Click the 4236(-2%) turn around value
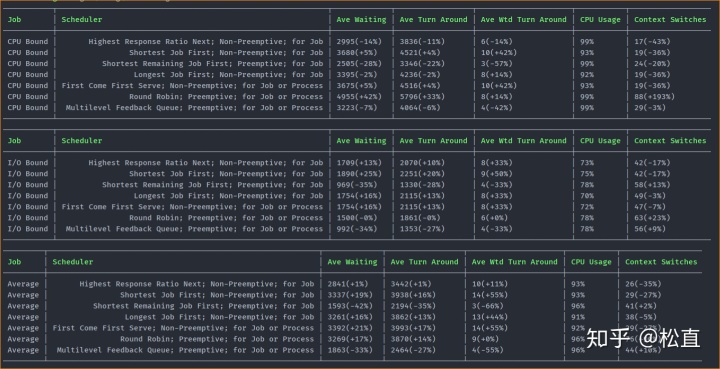The height and width of the screenshot is (369, 720). click(x=420, y=75)
